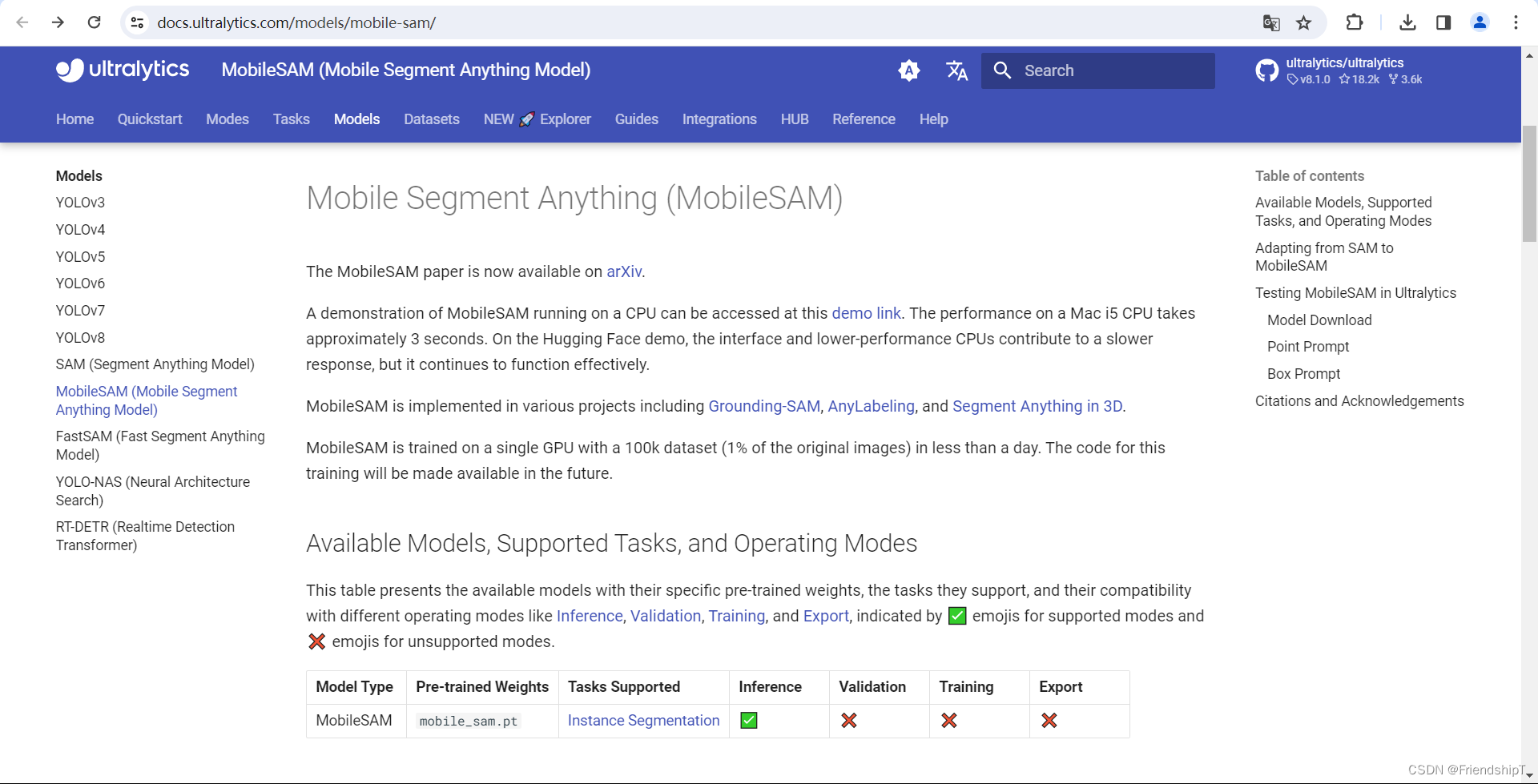Image resolution: width=1538 pixels, height=784 pixels.
Task: Open the browser extensions puzzle icon
Action: [x=1355, y=22]
